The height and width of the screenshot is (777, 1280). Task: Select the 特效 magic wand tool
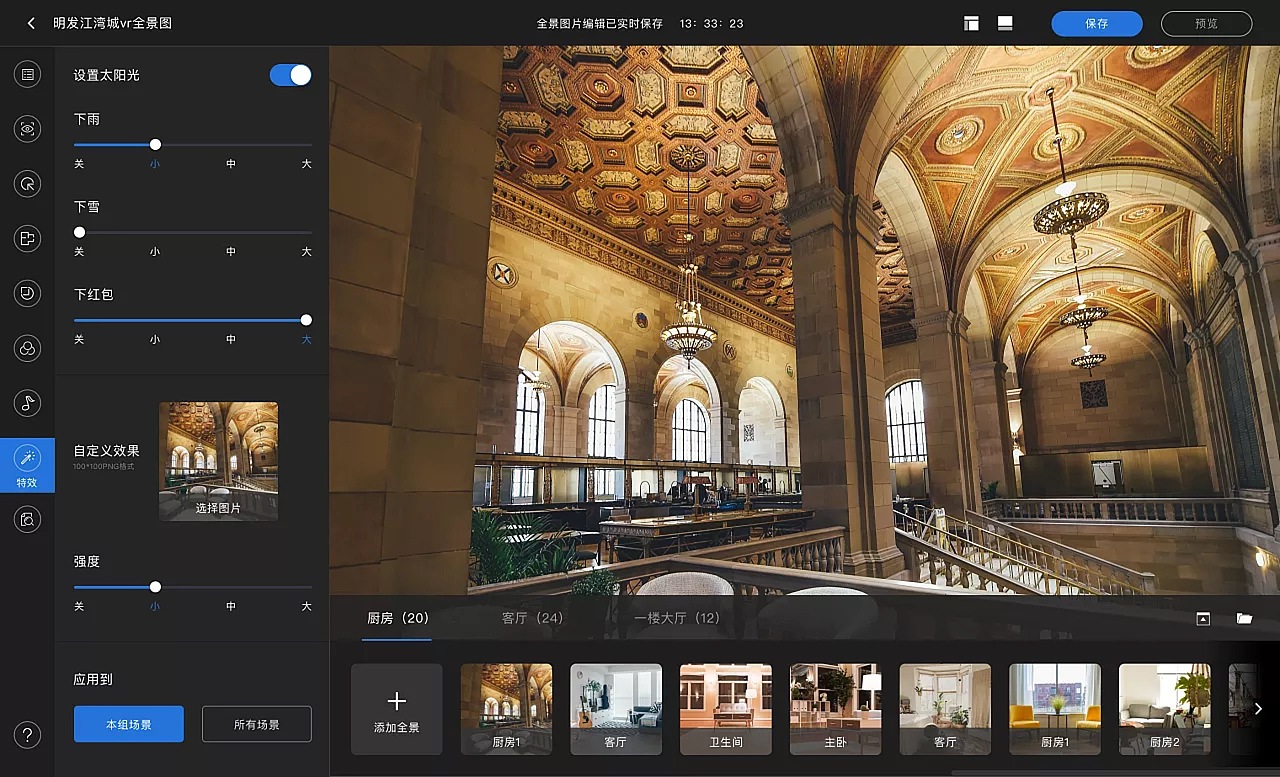(x=27, y=465)
